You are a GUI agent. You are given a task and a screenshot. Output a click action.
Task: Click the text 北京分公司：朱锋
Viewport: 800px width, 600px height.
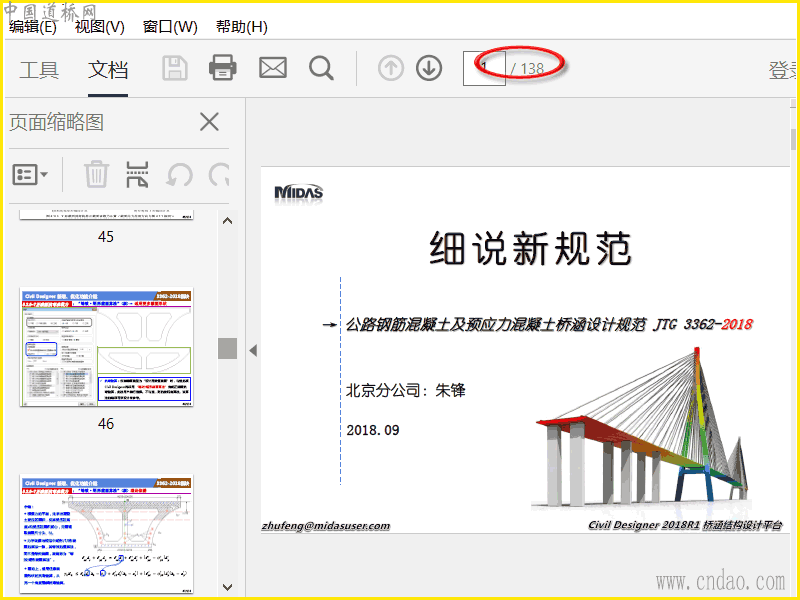click(406, 390)
